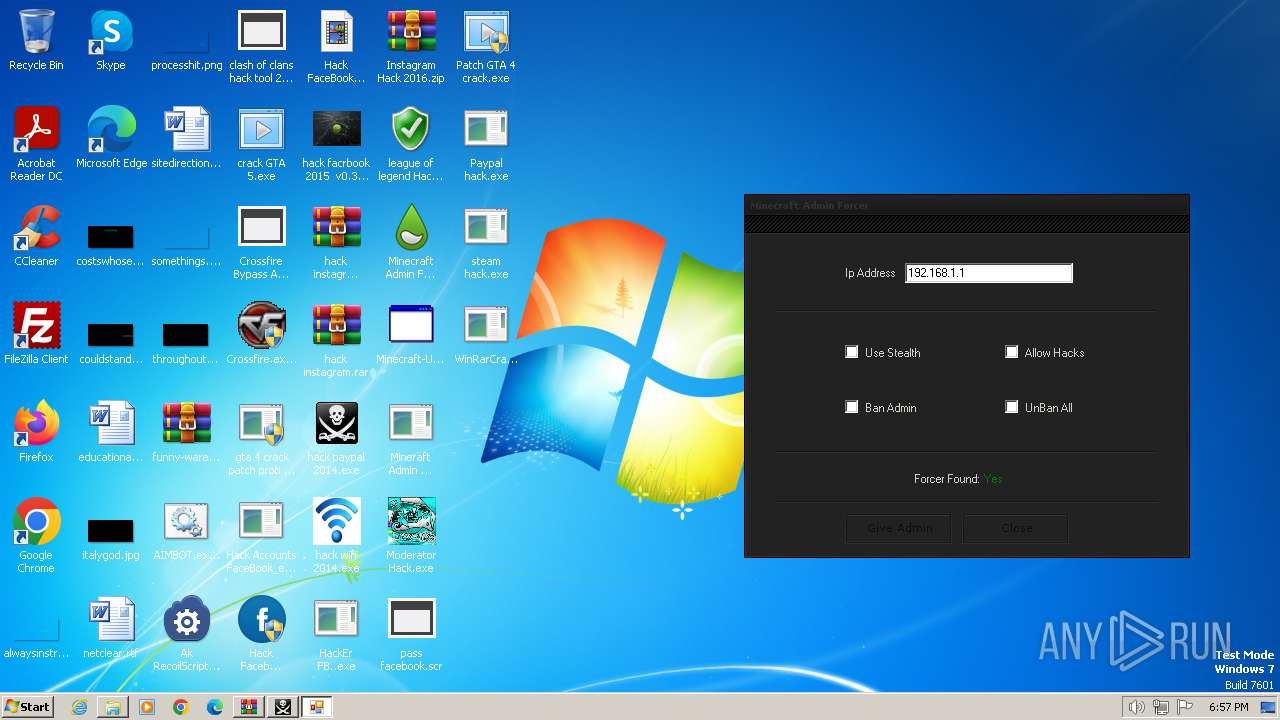Select the Firefox desktop shortcut

(x=36, y=432)
